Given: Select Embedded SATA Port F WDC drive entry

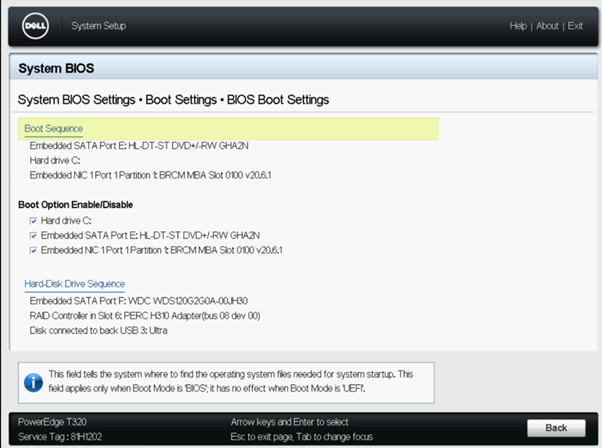Looking at the screenshot, I should click(x=139, y=301).
